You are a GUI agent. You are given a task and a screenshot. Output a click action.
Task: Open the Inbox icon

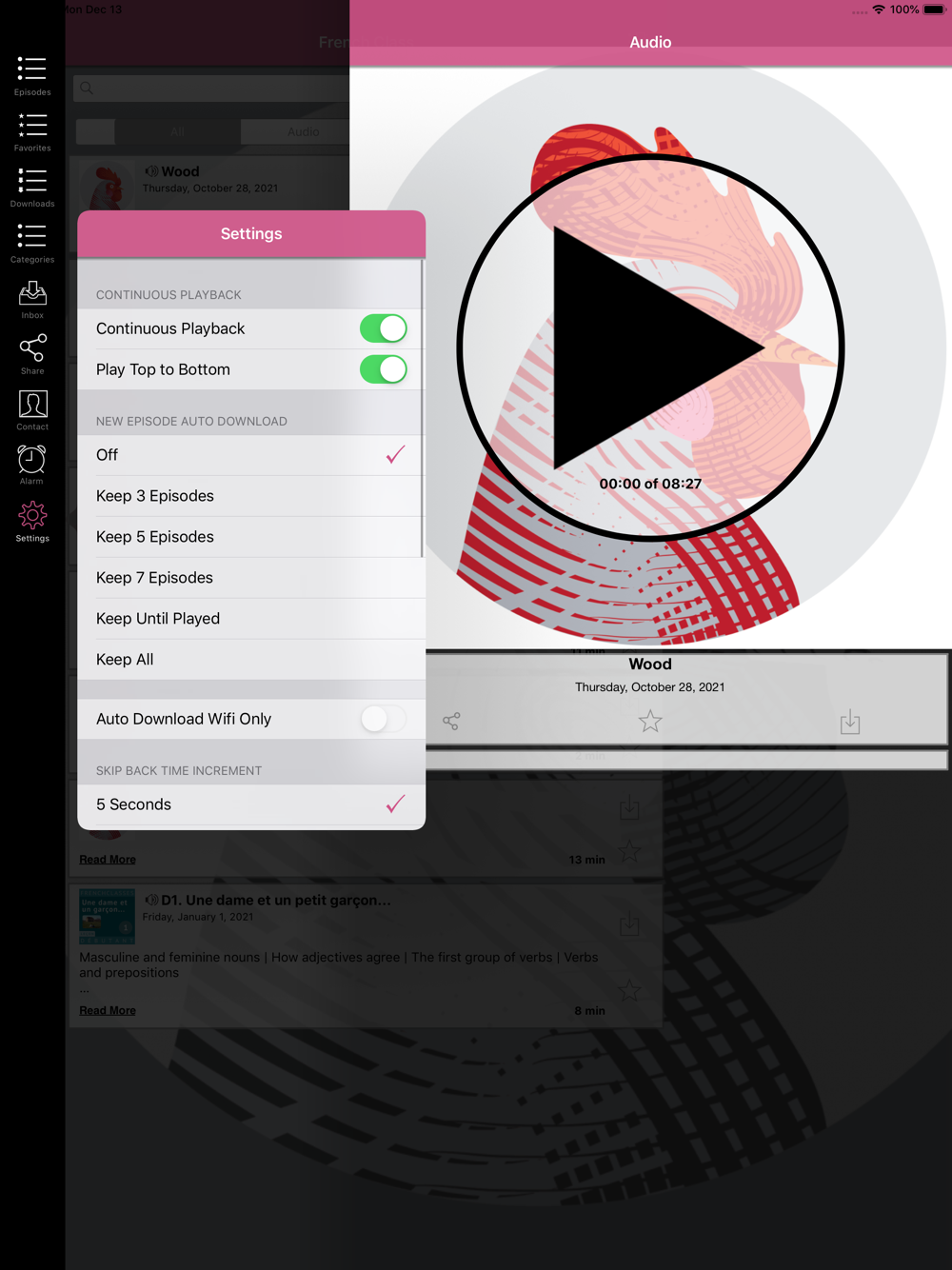point(32,300)
